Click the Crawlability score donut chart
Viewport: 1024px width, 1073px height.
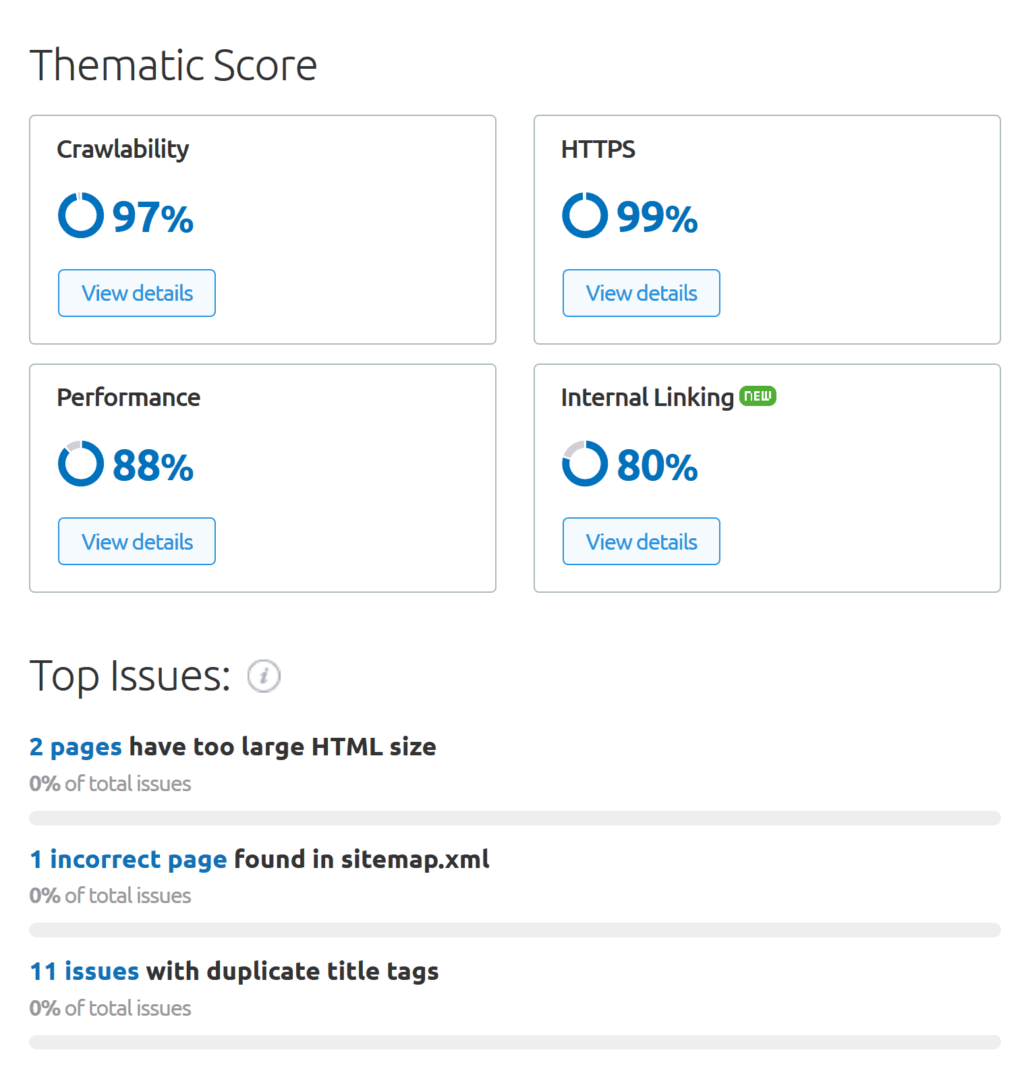point(79,214)
